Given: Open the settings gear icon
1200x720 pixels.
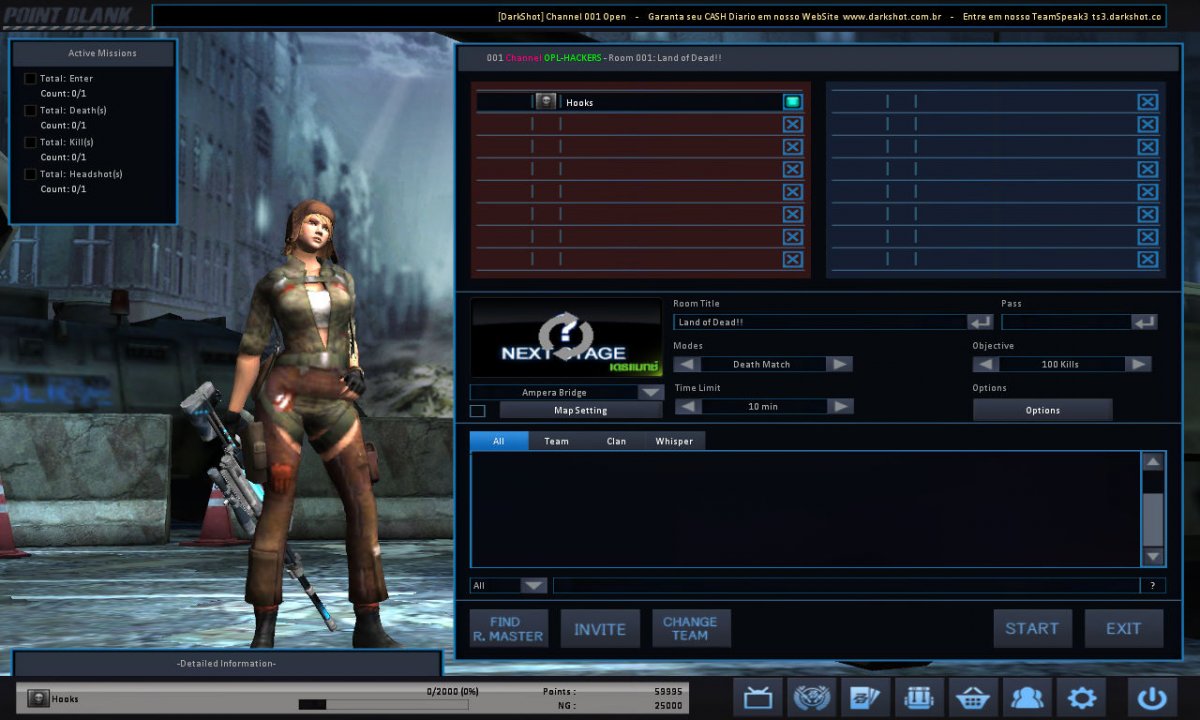Looking at the screenshot, I should point(1081,697).
